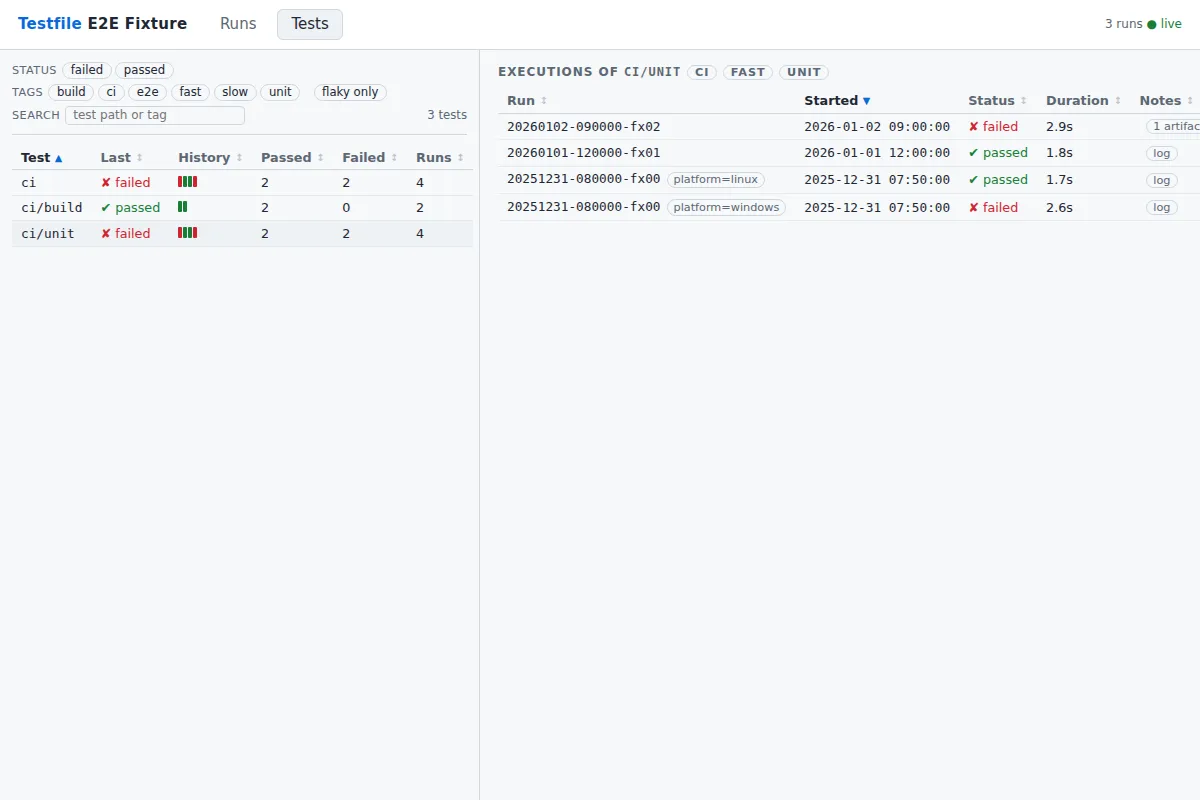1200x800 pixels.
Task: Open the 1 artifact note badge
Action: tap(1173, 127)
